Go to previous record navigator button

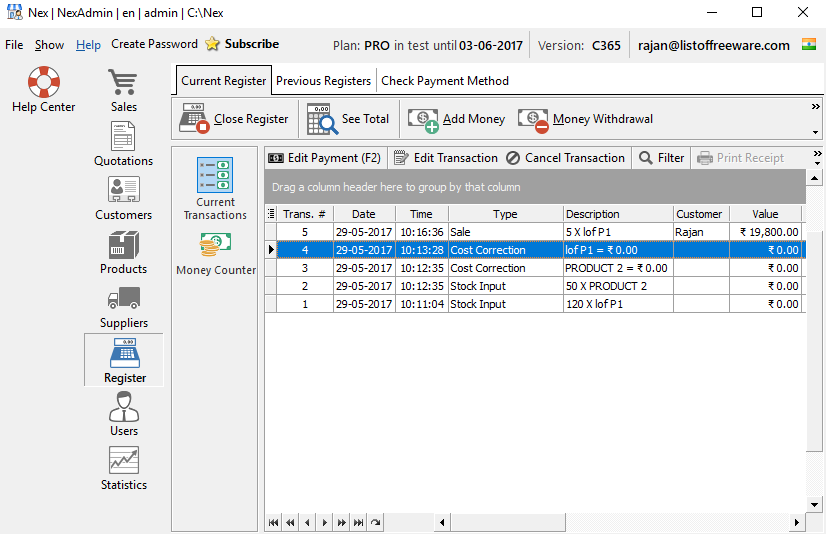coord(307,522)
